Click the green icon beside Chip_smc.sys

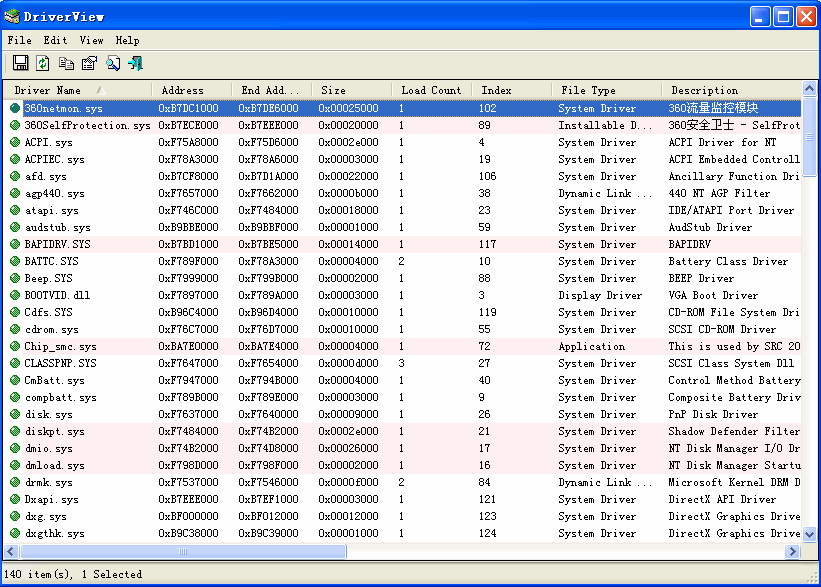[15, 347]
